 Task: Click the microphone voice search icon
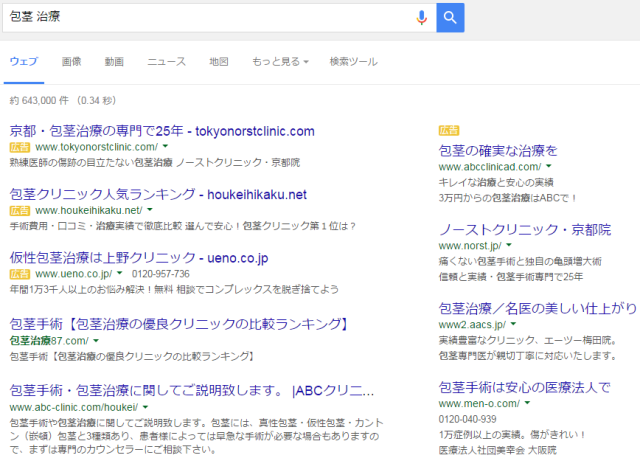coord(422,18)
